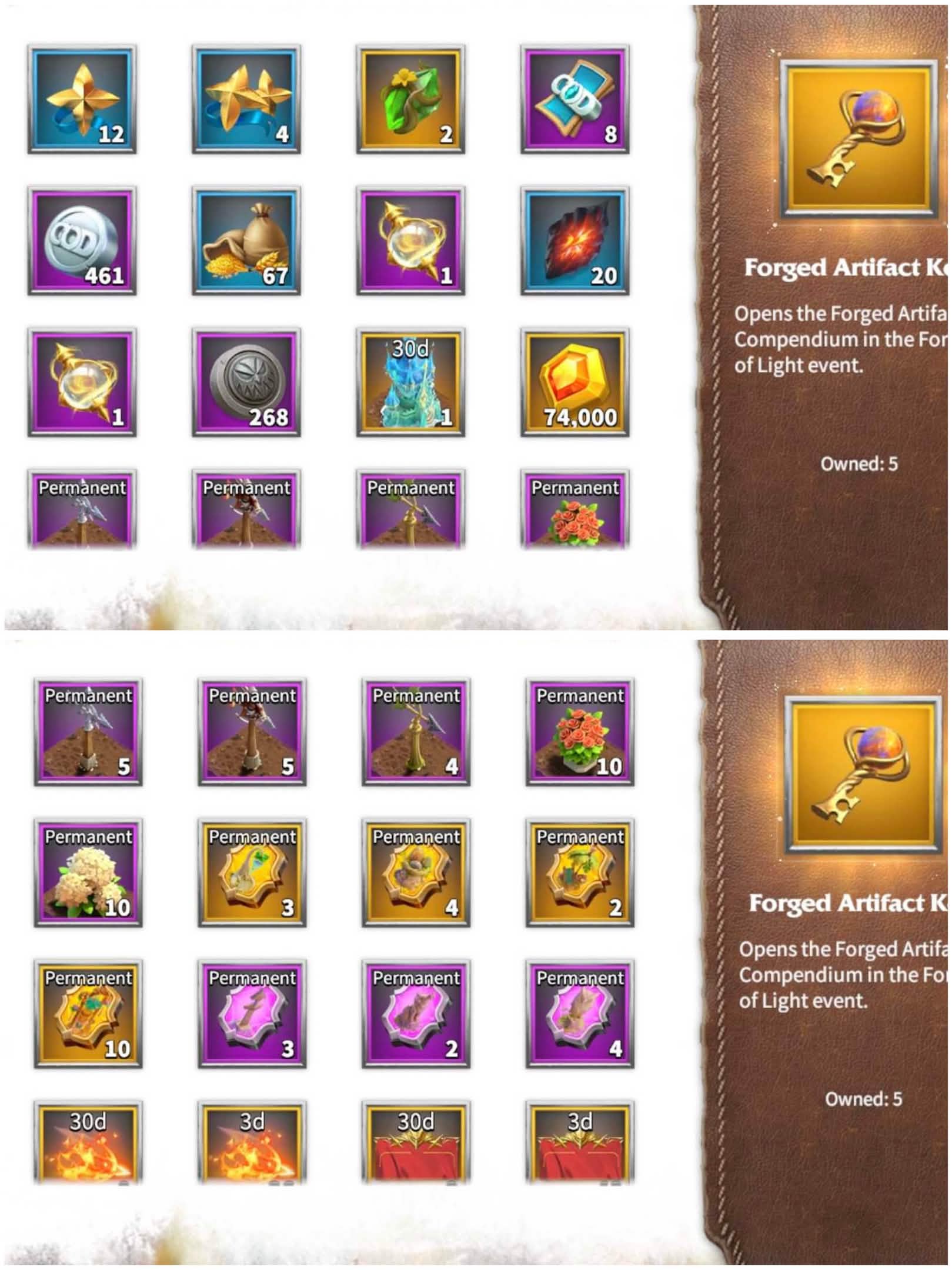Tap the red dark shard item showing 20
Screen dimensions: 952x1270
pyautogui.click(x=574, y=241)
